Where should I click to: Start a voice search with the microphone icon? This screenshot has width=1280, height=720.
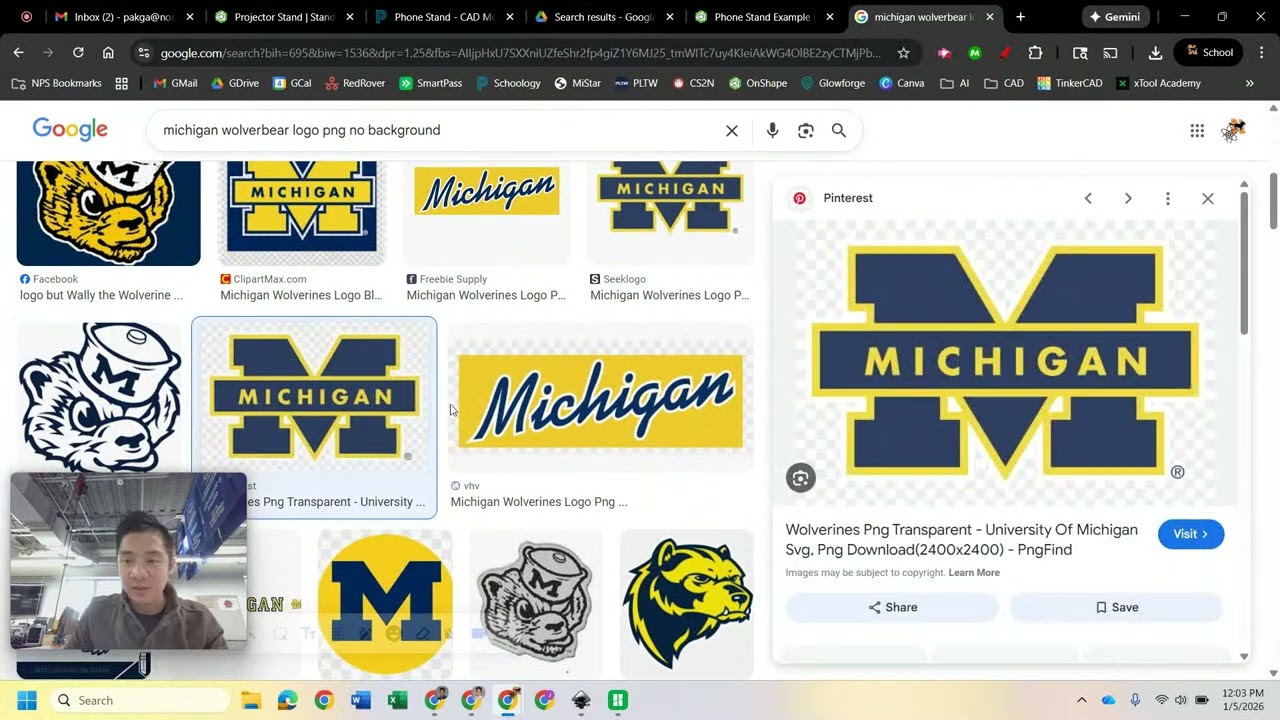(772, 130)
